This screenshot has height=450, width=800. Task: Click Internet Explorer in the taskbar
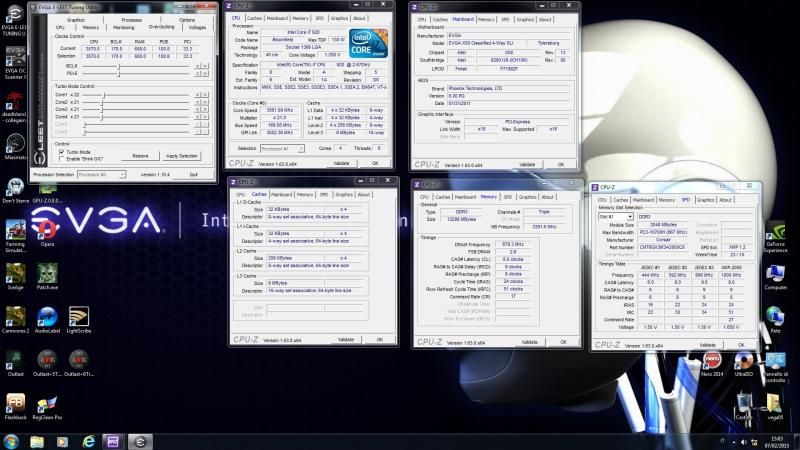pos(88,440)
